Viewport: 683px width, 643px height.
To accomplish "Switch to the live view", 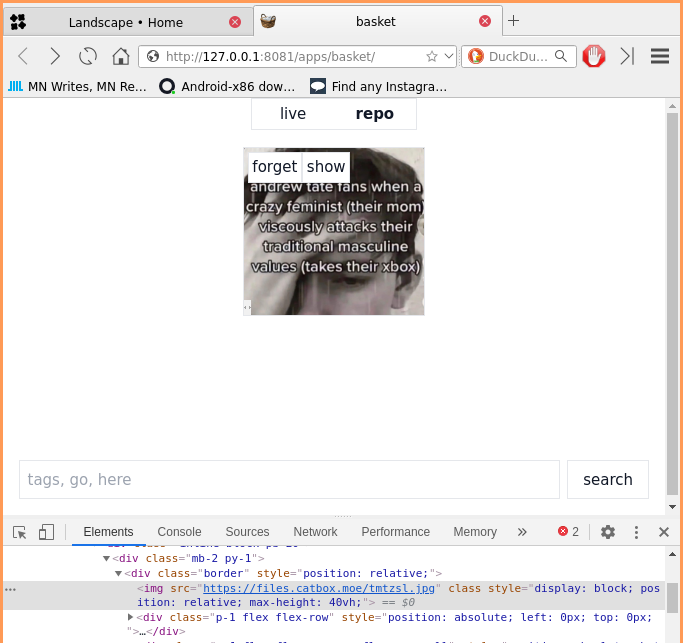I will pyautogui.click(x=293, y=114).
